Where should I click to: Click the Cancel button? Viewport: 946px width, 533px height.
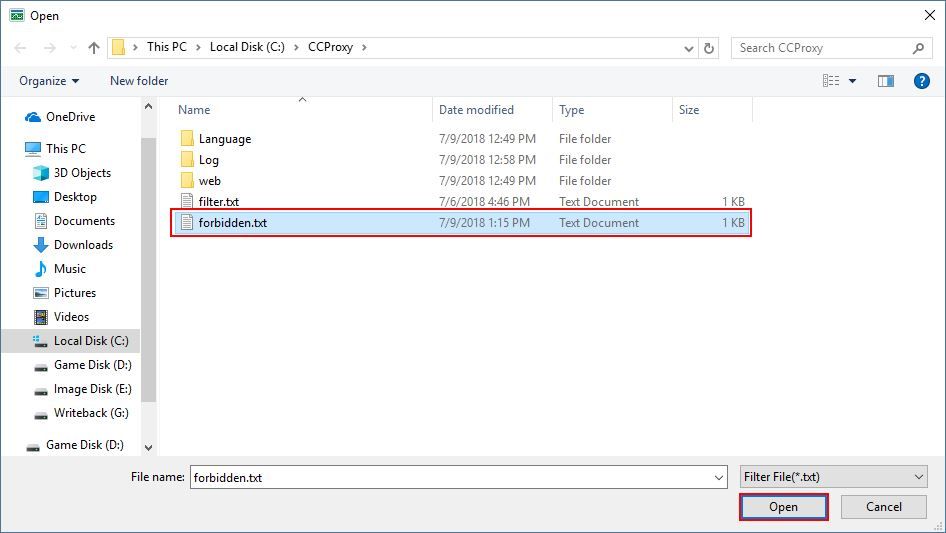point(884,507)
